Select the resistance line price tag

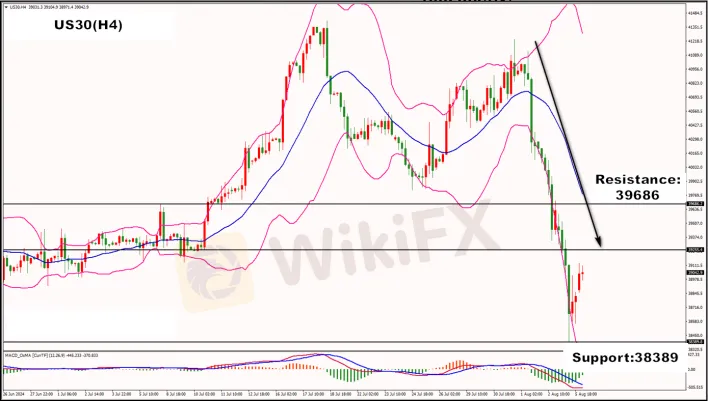coord(695,204)
